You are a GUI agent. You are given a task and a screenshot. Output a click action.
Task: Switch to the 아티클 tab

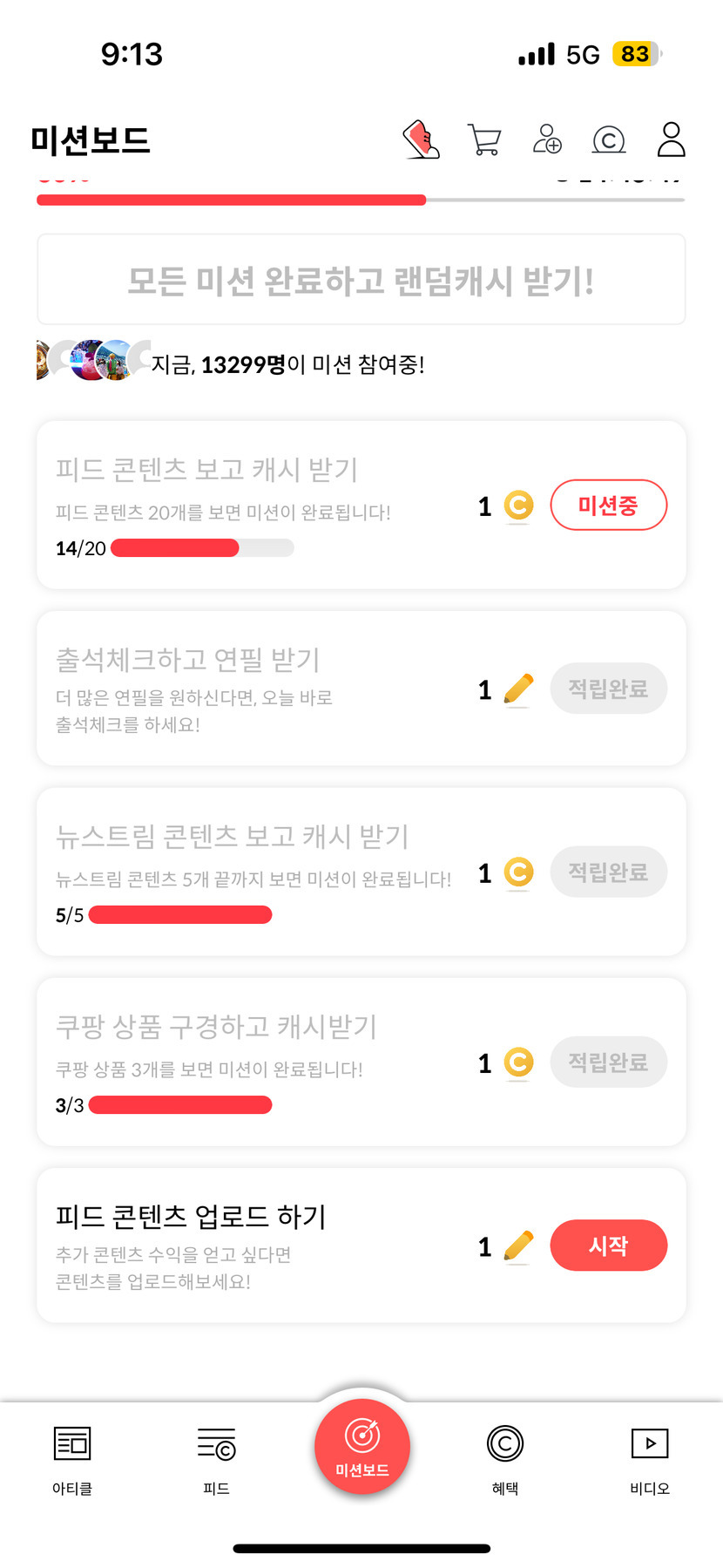(x=72, y=1459)
